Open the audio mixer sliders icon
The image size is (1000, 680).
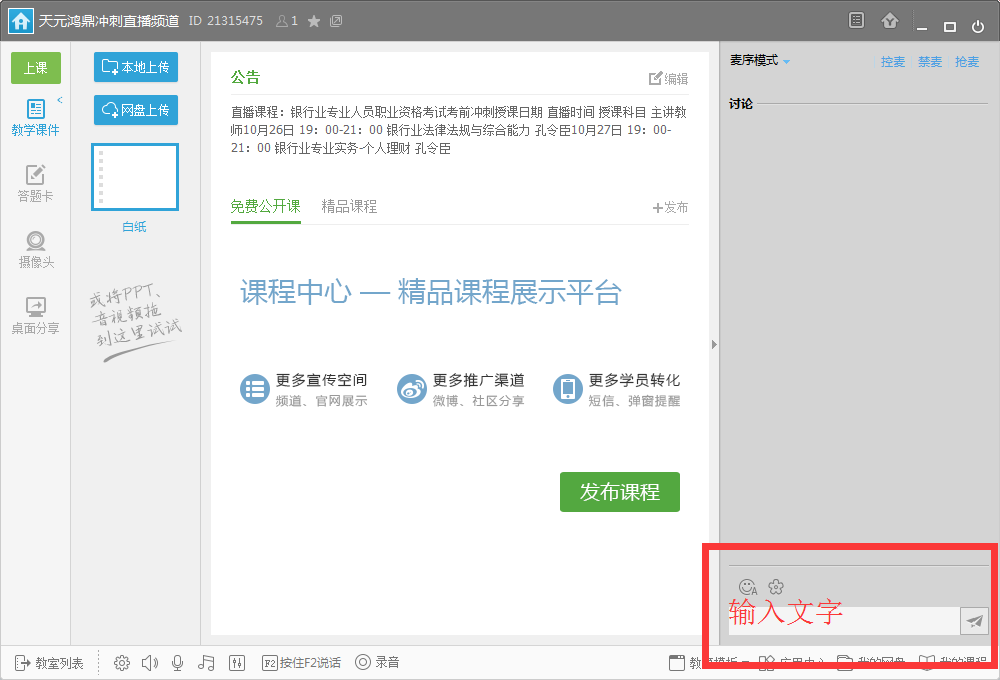pyautogui.click(x=237, y=662)
